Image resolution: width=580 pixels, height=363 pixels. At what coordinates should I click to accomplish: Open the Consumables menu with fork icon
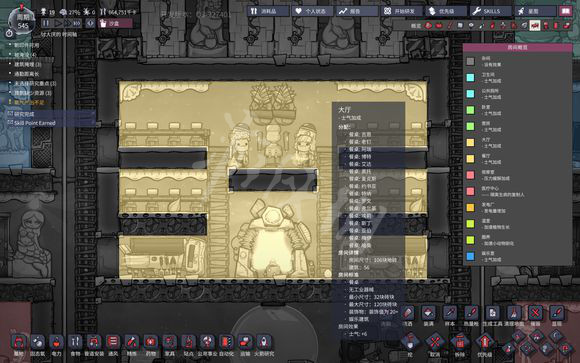click(268, 11)
